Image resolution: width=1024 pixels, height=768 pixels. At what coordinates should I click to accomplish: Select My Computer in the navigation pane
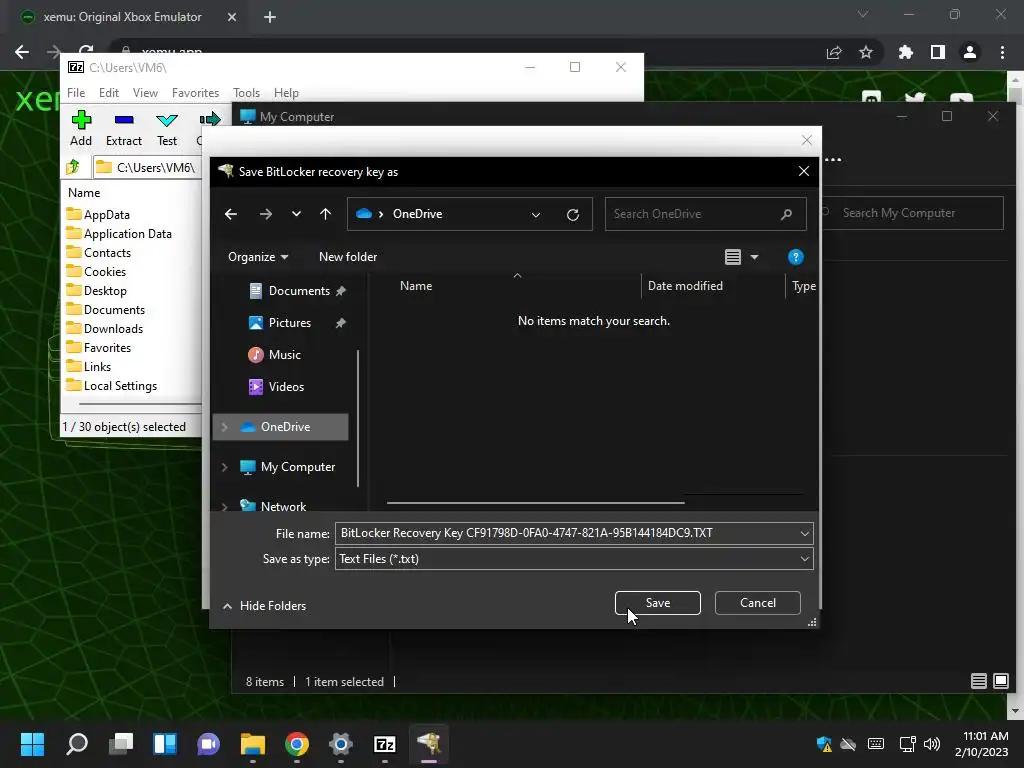click(298, 467)
